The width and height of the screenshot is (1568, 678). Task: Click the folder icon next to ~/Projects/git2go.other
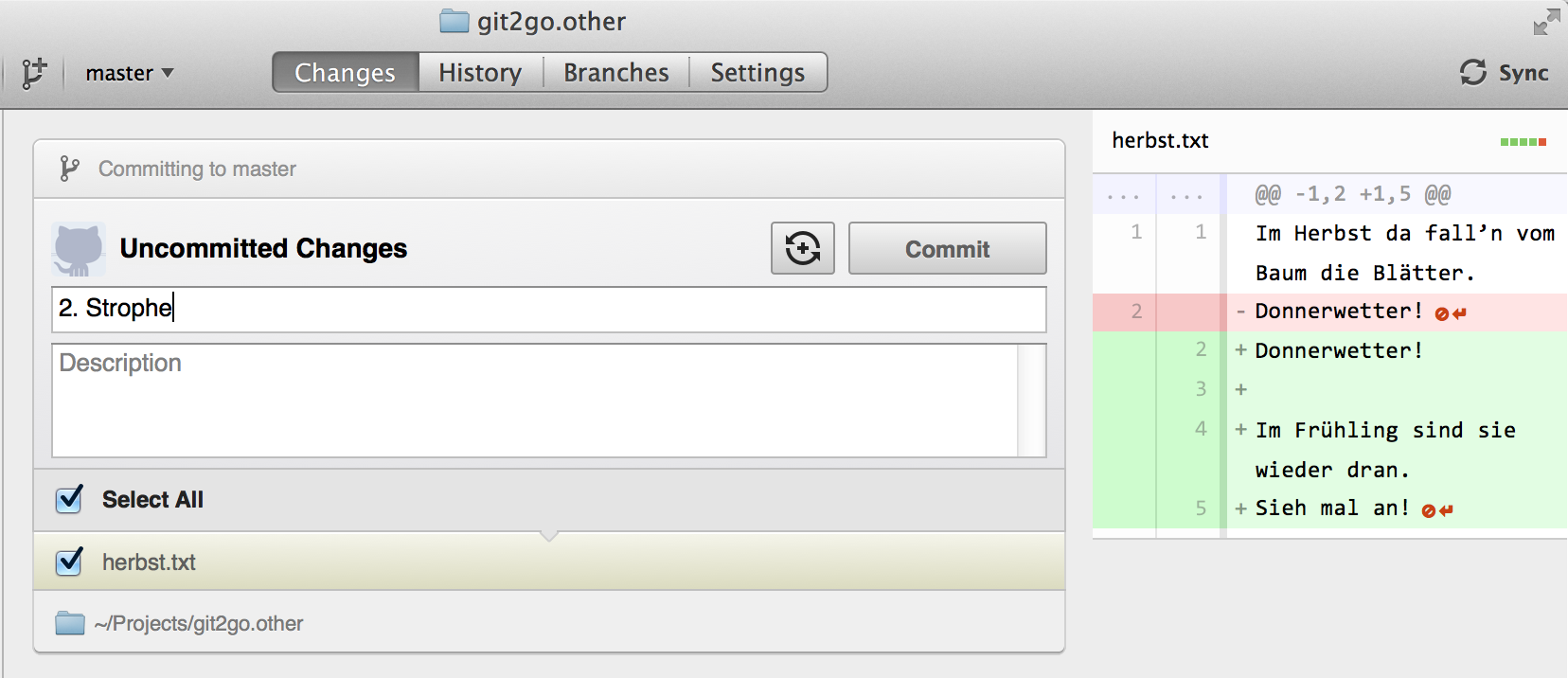coord(70,623)
